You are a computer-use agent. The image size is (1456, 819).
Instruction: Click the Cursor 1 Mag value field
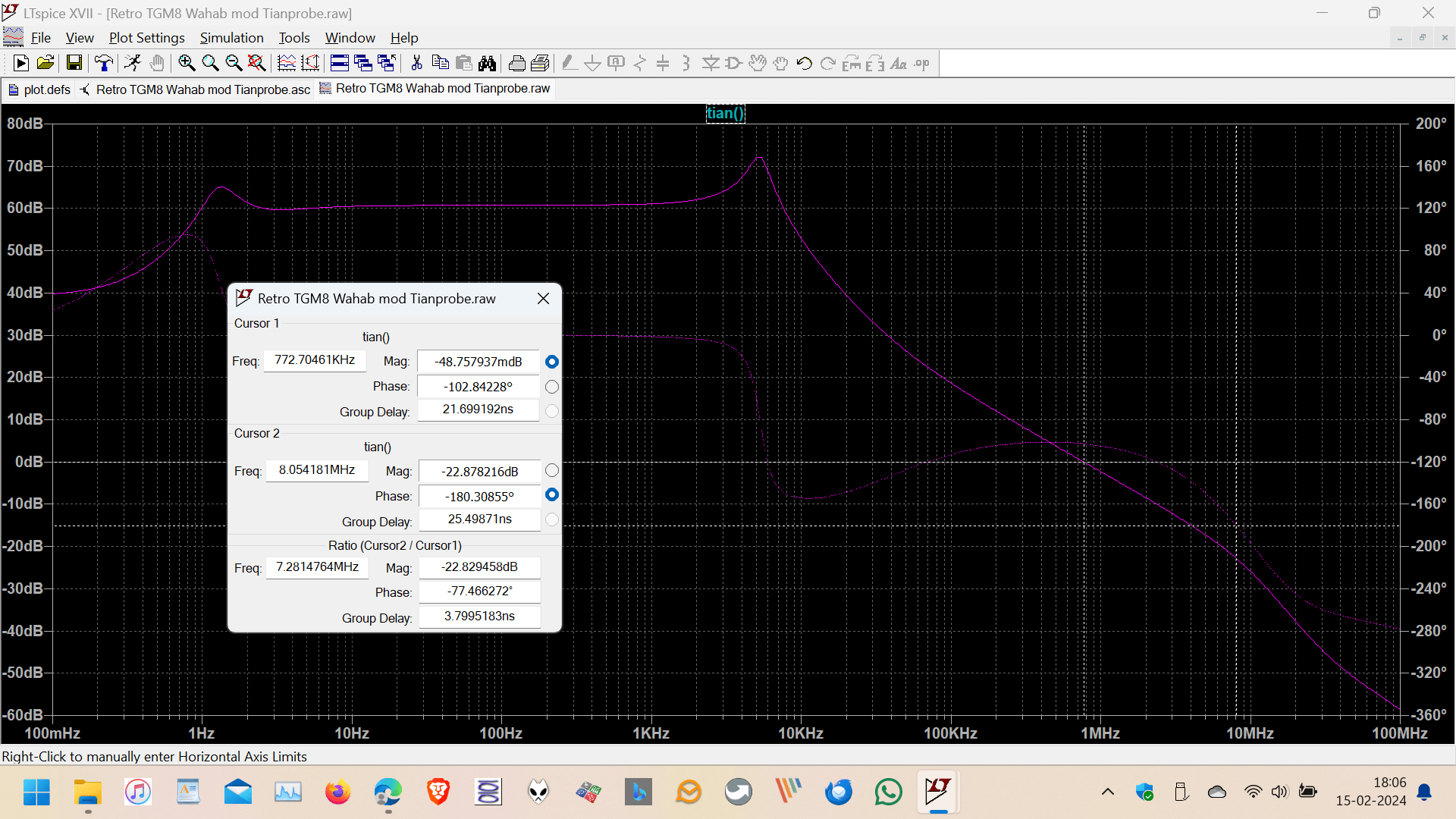479,362
